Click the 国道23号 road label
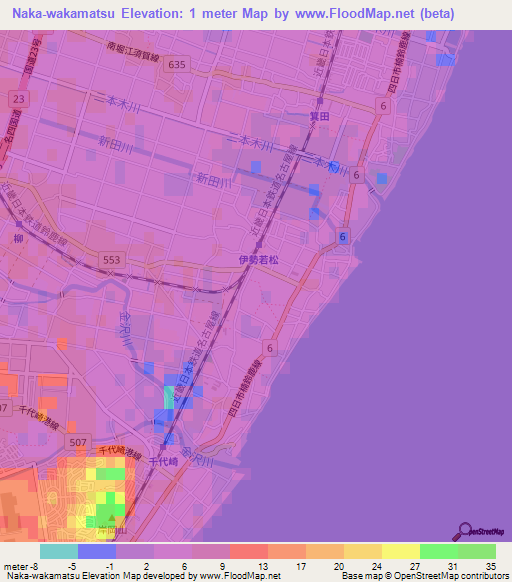The image size is (512, 582). click(x=33, y=56)
